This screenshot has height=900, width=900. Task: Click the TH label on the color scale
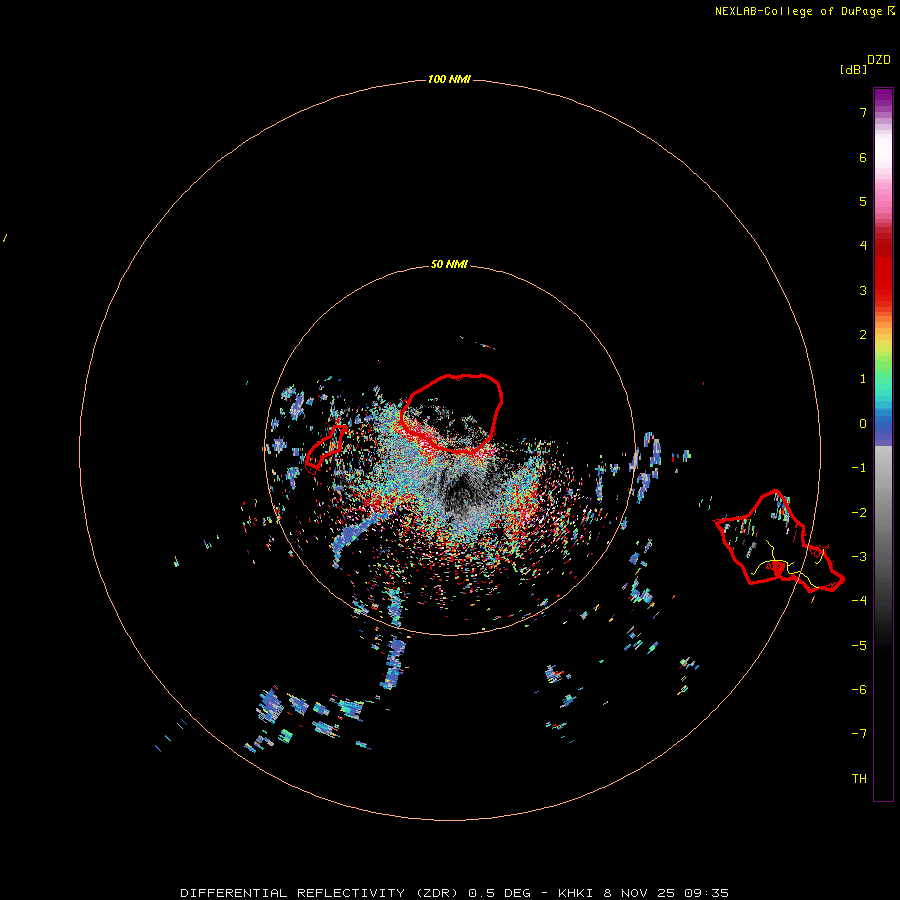(859, 778)
